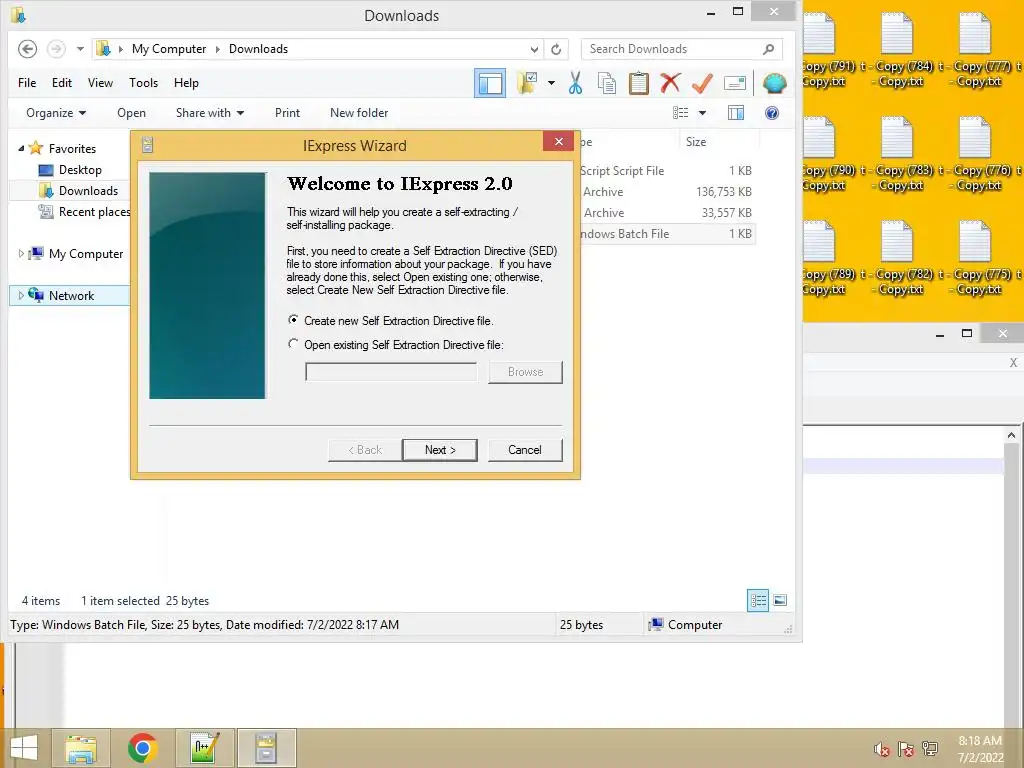This screenshot has width=1024, height=768.
Task: Click My Computer in the address breadcrumb
Action: pyautogui.click(x=168, y=49)
